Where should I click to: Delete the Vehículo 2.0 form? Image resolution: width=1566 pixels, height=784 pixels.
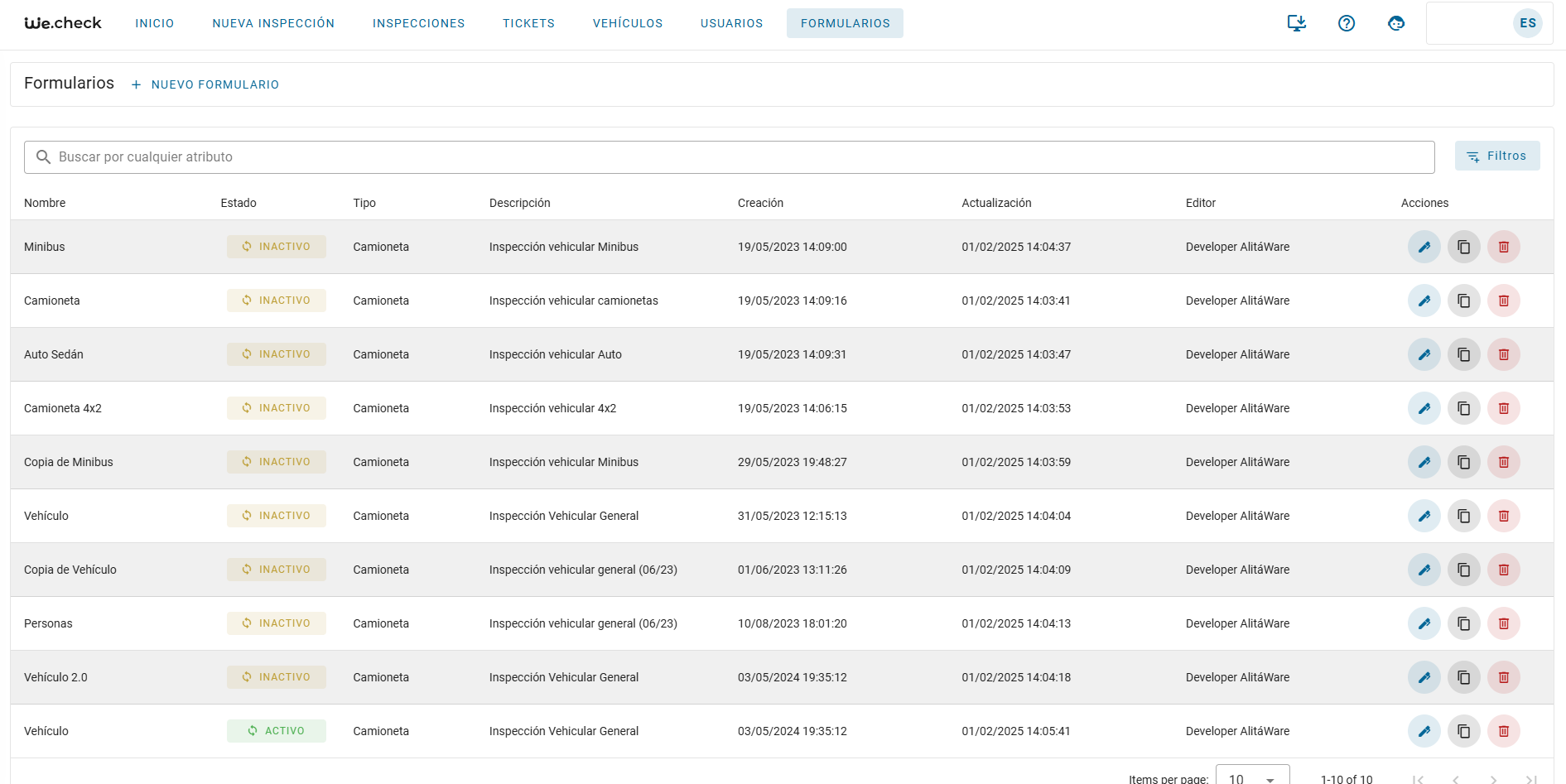(x=1503, y=677)
